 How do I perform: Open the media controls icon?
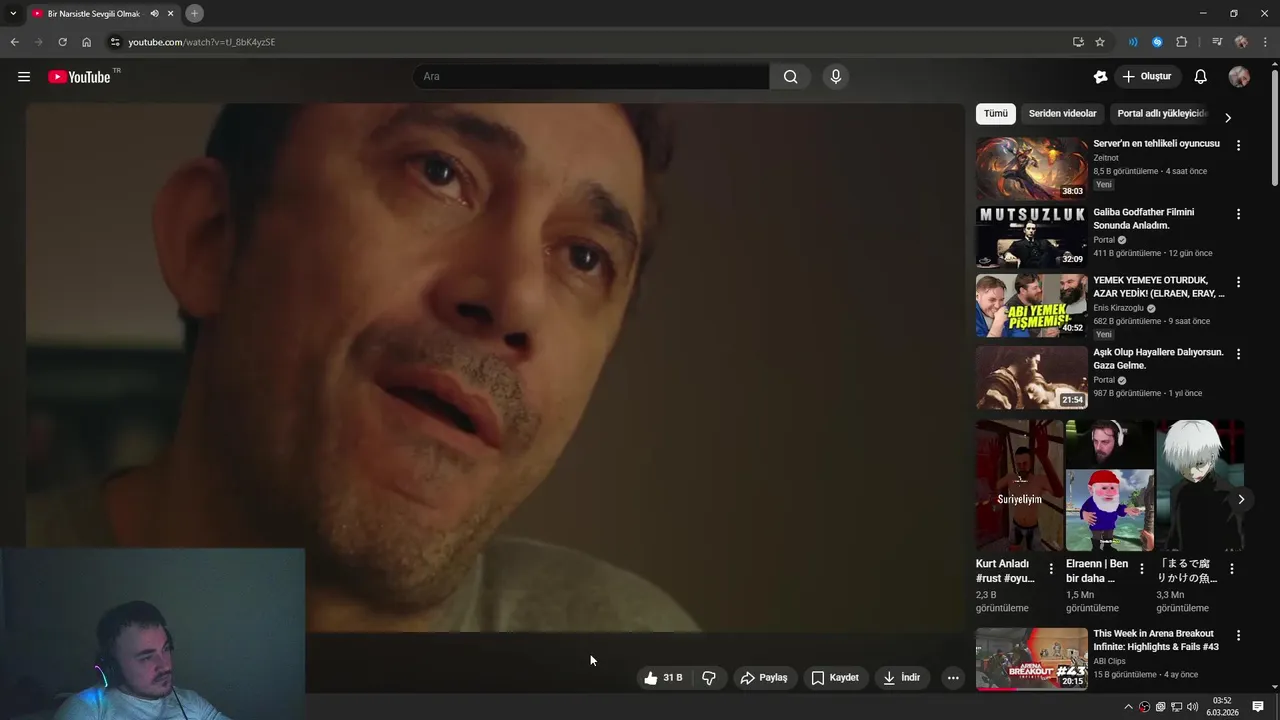tap(1217, 42)
